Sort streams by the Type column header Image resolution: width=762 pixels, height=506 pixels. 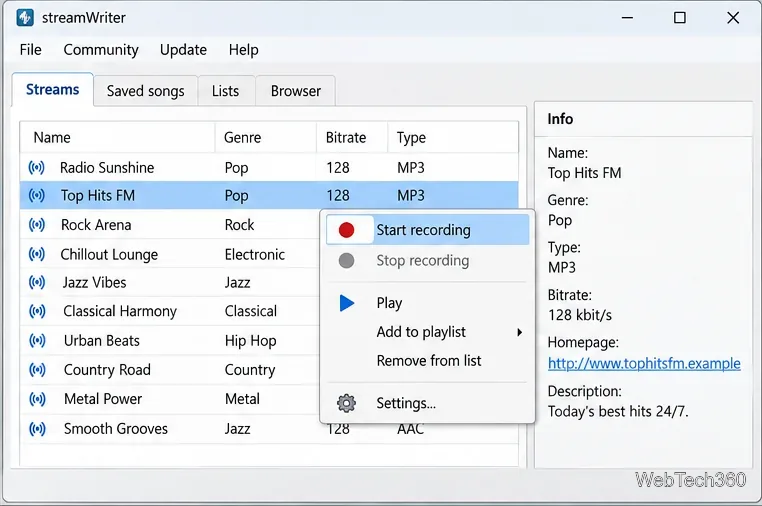pyautogui.click(x=453, y=138)
